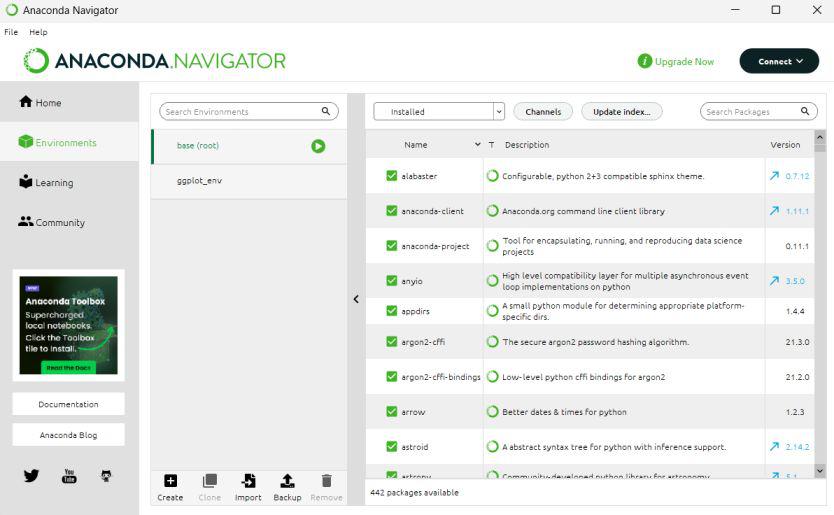
Task: Click the Environments cube icon
Action: tap(26, 142)
